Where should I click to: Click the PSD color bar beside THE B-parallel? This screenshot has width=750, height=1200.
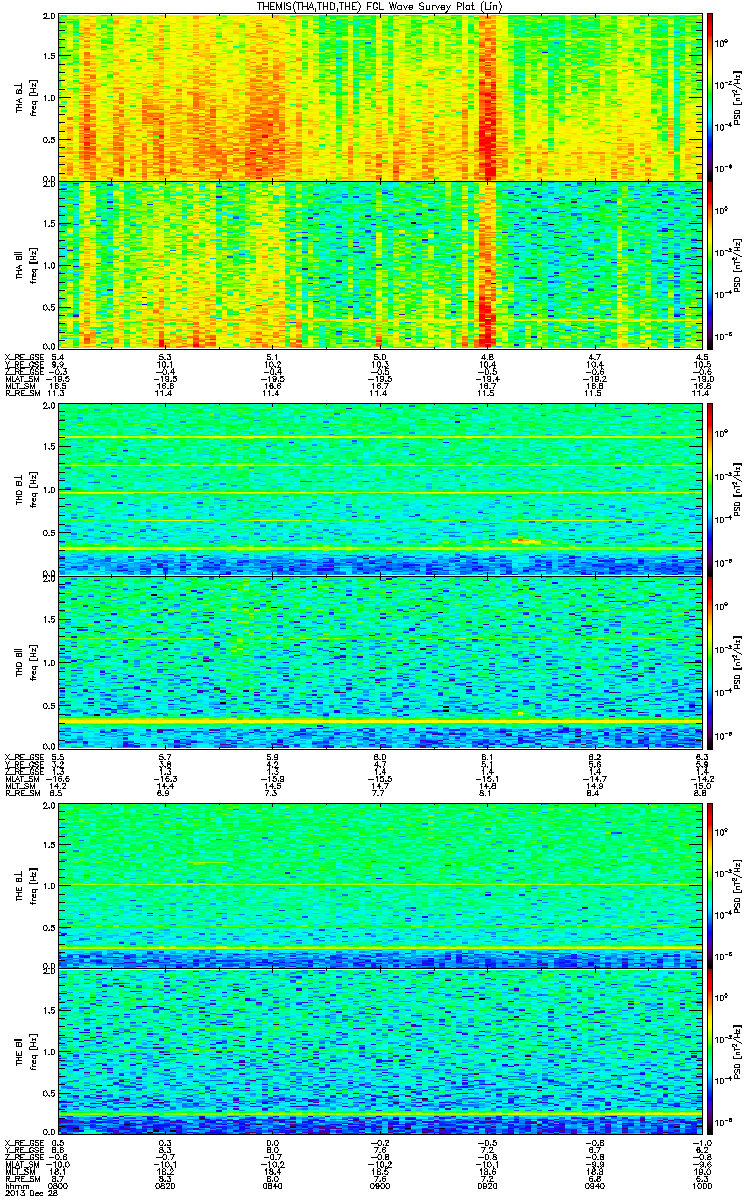[x=712, y=1051]
